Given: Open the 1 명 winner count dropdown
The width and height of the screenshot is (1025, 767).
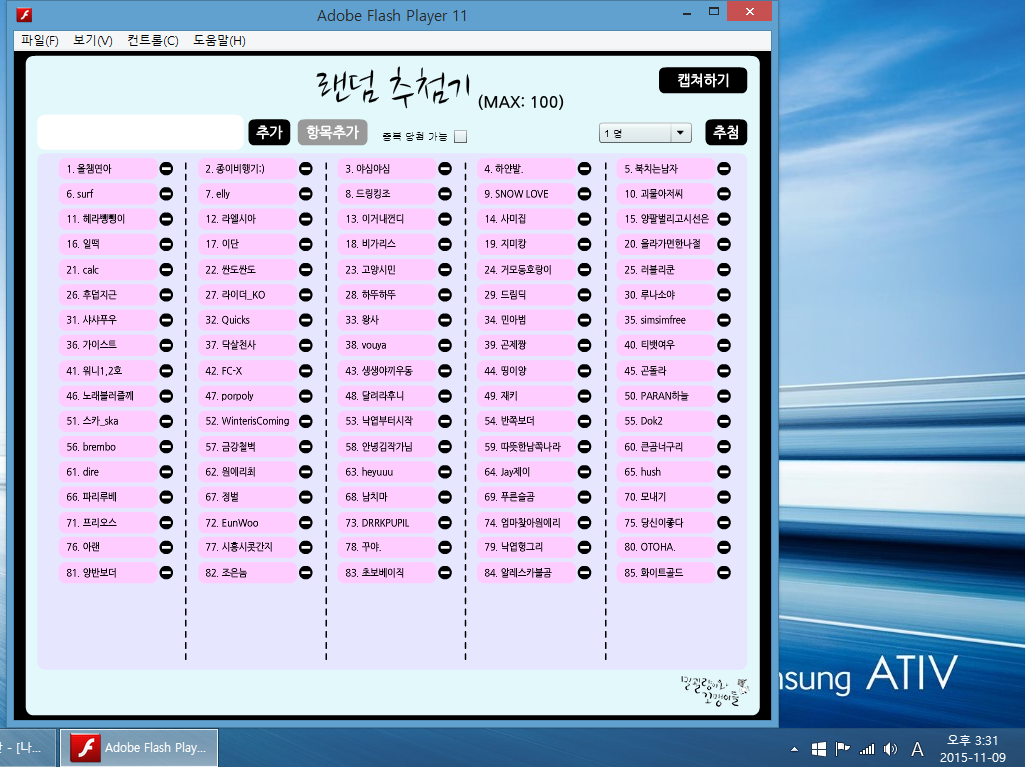Looking at the screenshot, I should (x=645, y=133).
